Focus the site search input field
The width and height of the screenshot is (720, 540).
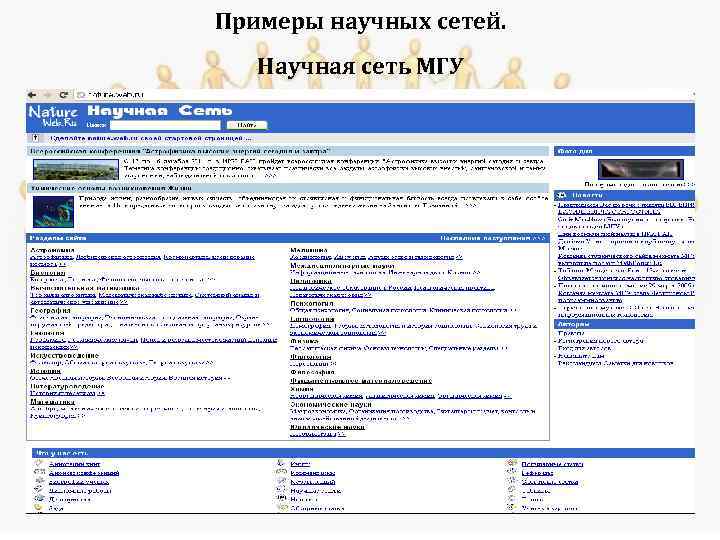tap(165, 125)
